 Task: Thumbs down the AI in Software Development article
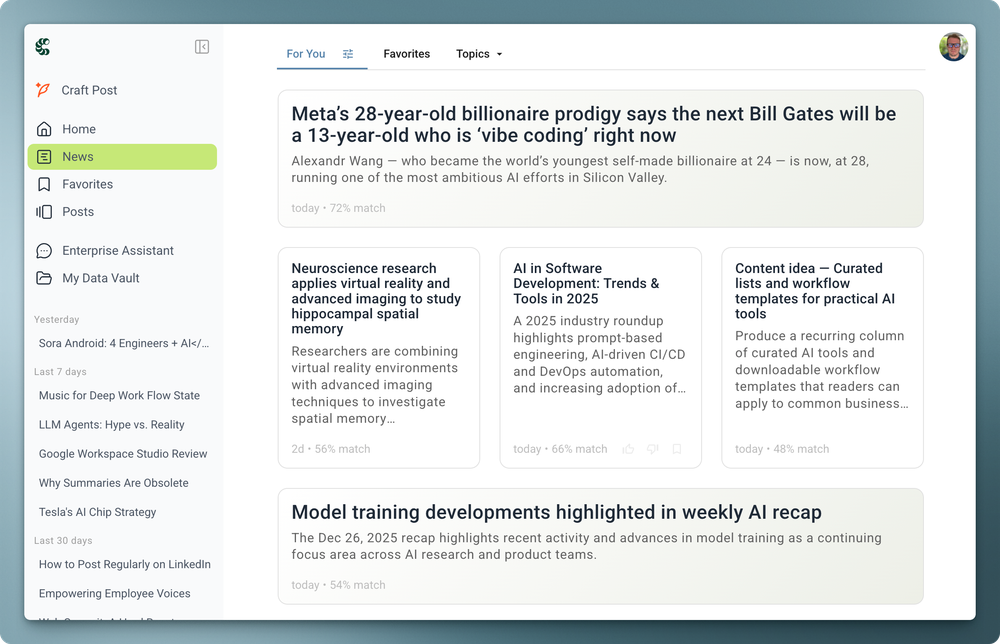tap(652, 449)
